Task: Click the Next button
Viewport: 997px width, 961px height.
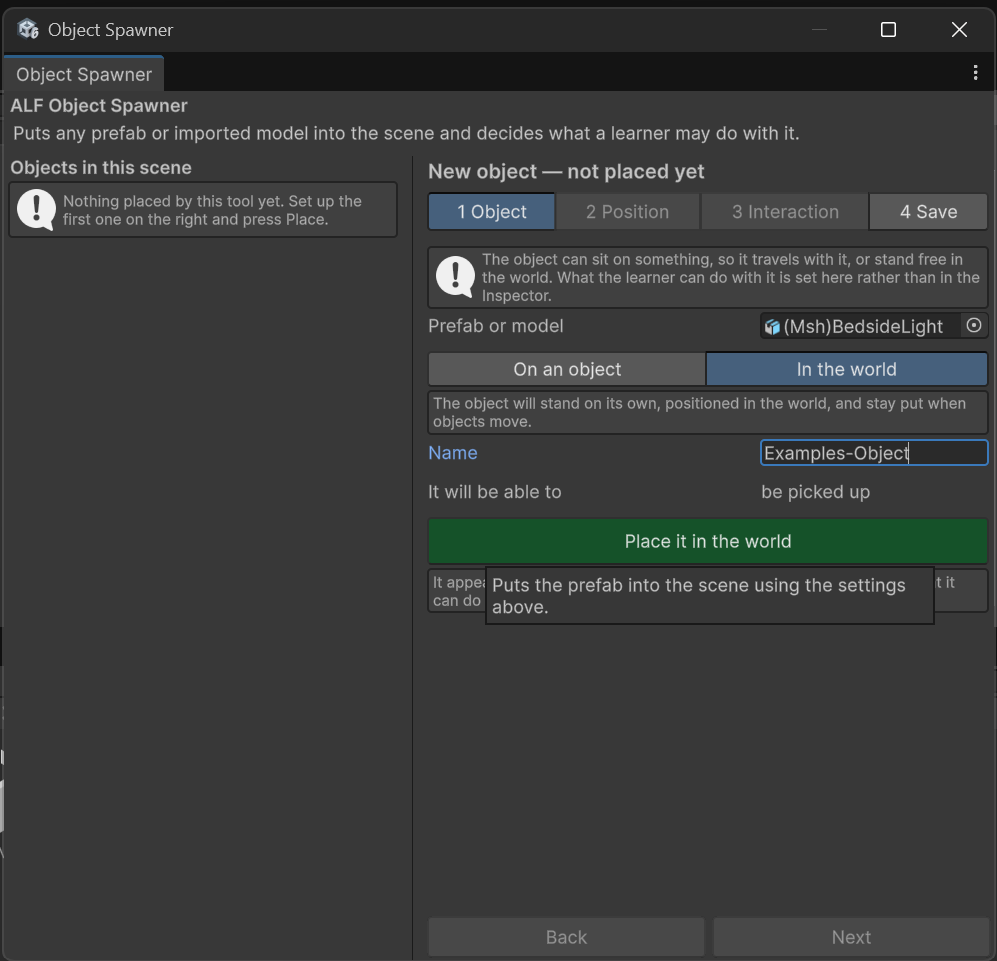Action: click(851, 937)
